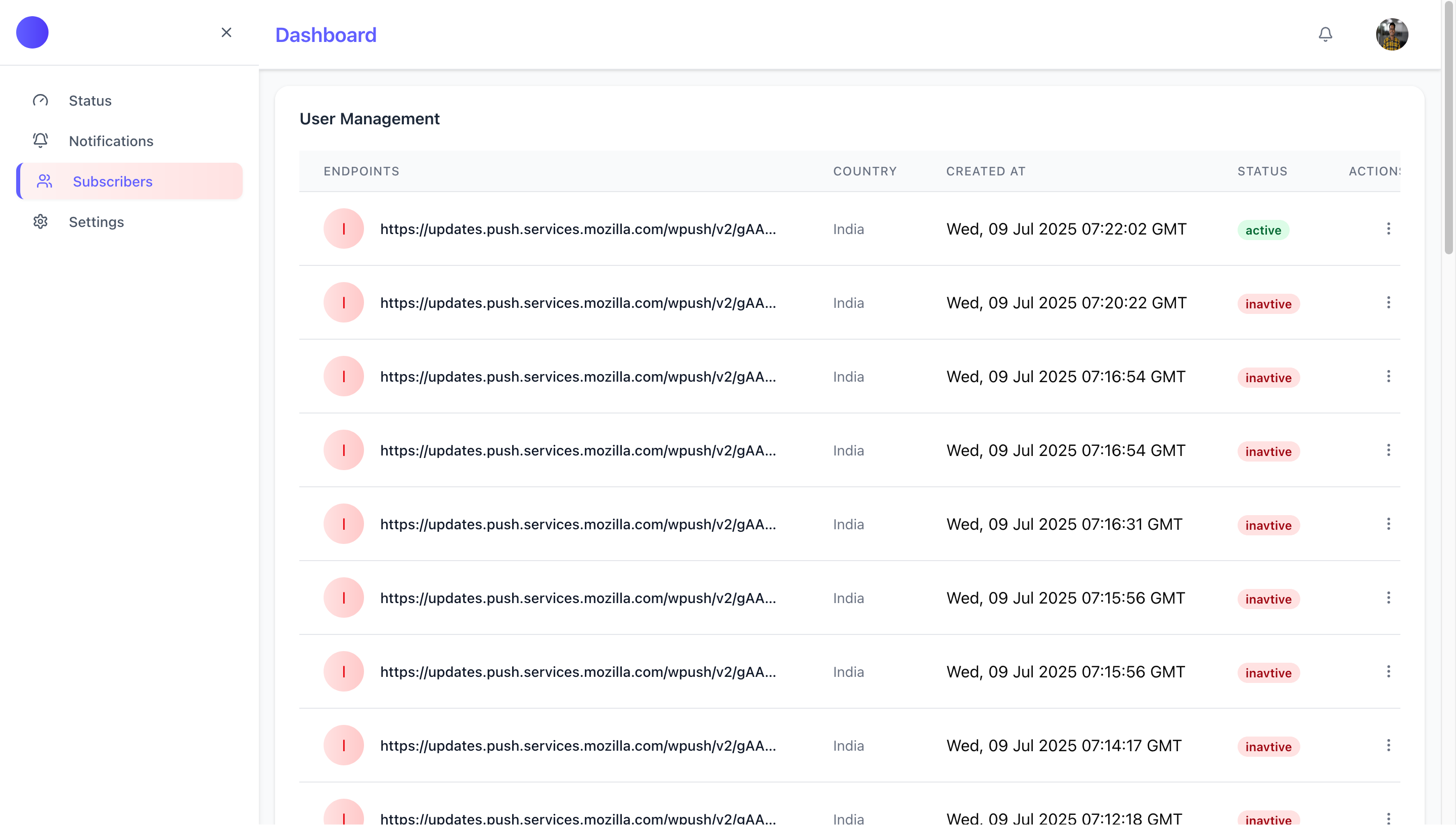1456x825 pixels.
Task: Click avatar of the 07:14:17 subscriber
Action: click(343, 746)
